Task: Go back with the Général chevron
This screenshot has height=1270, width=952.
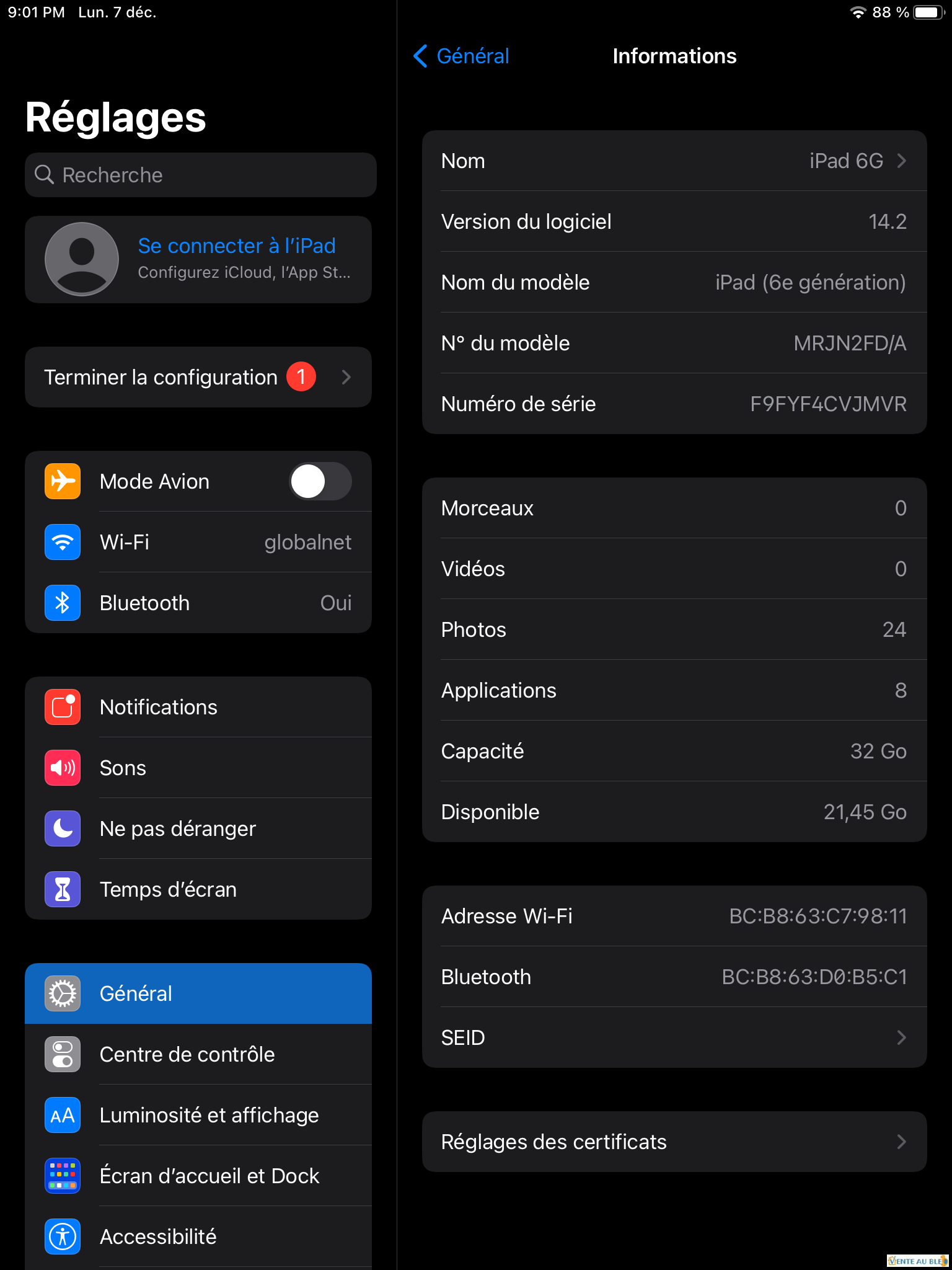Action: 420,56
